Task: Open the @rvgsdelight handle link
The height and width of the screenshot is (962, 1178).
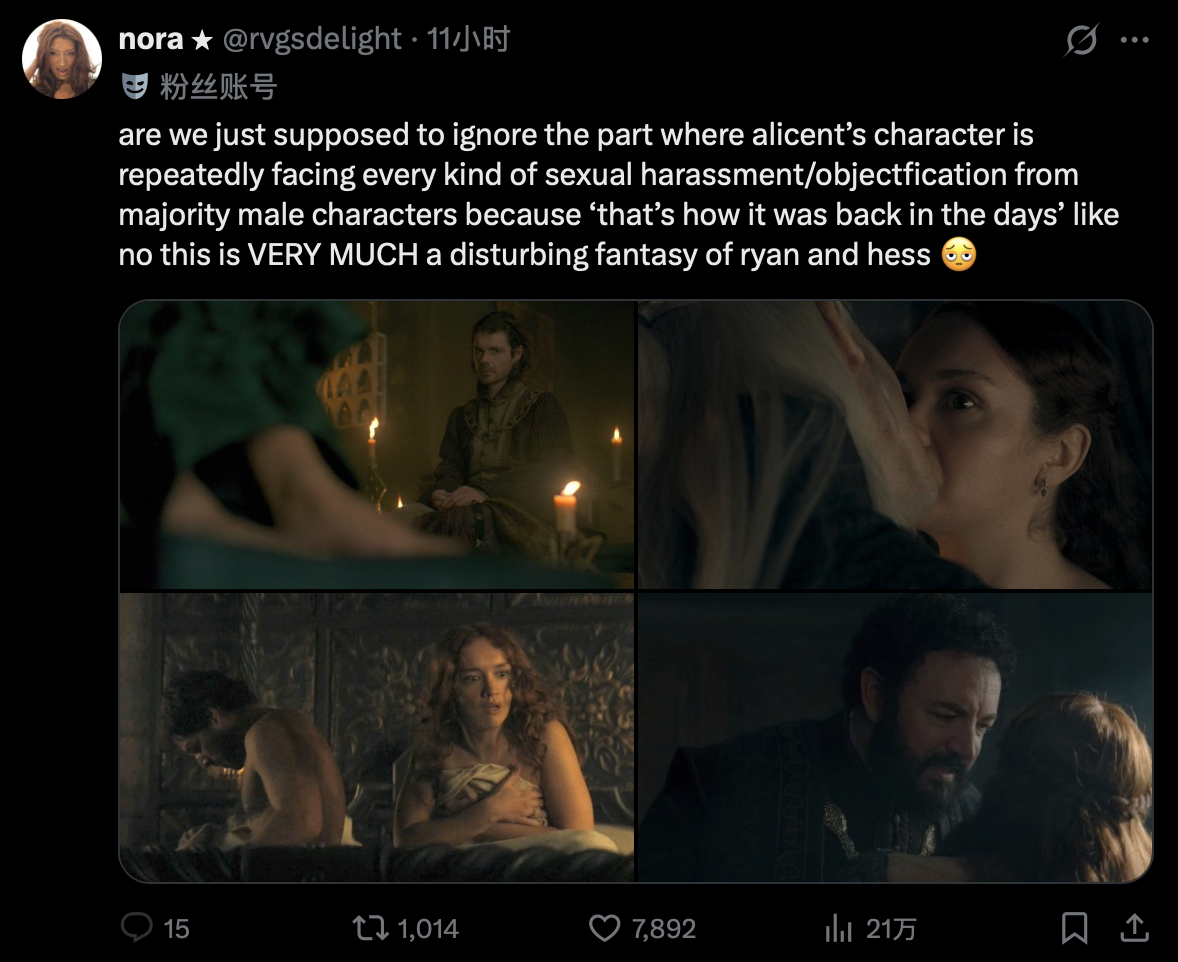Action: click(312, 39)
